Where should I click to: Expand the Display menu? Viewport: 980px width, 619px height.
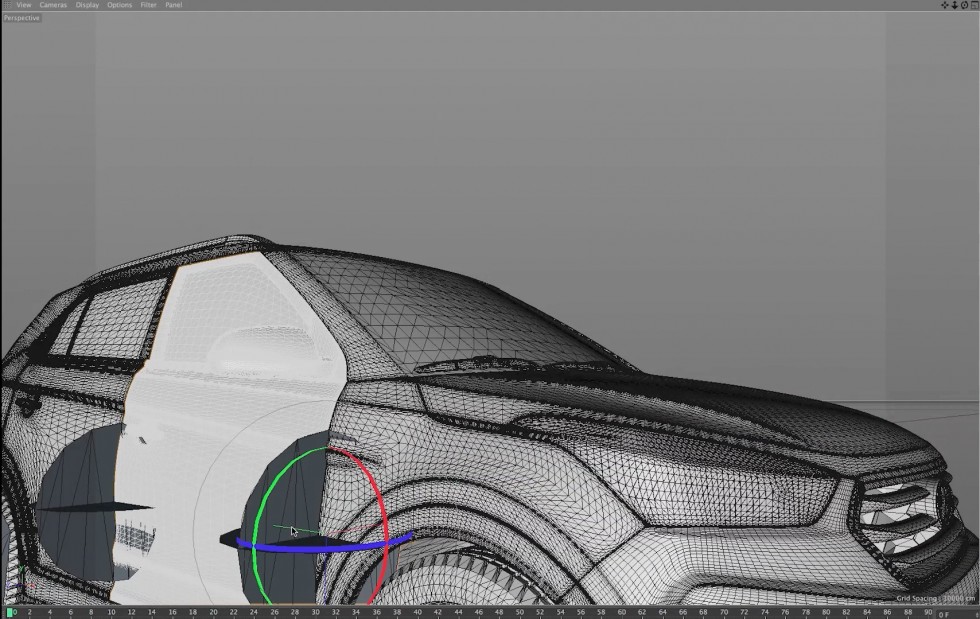coord(86,5)
